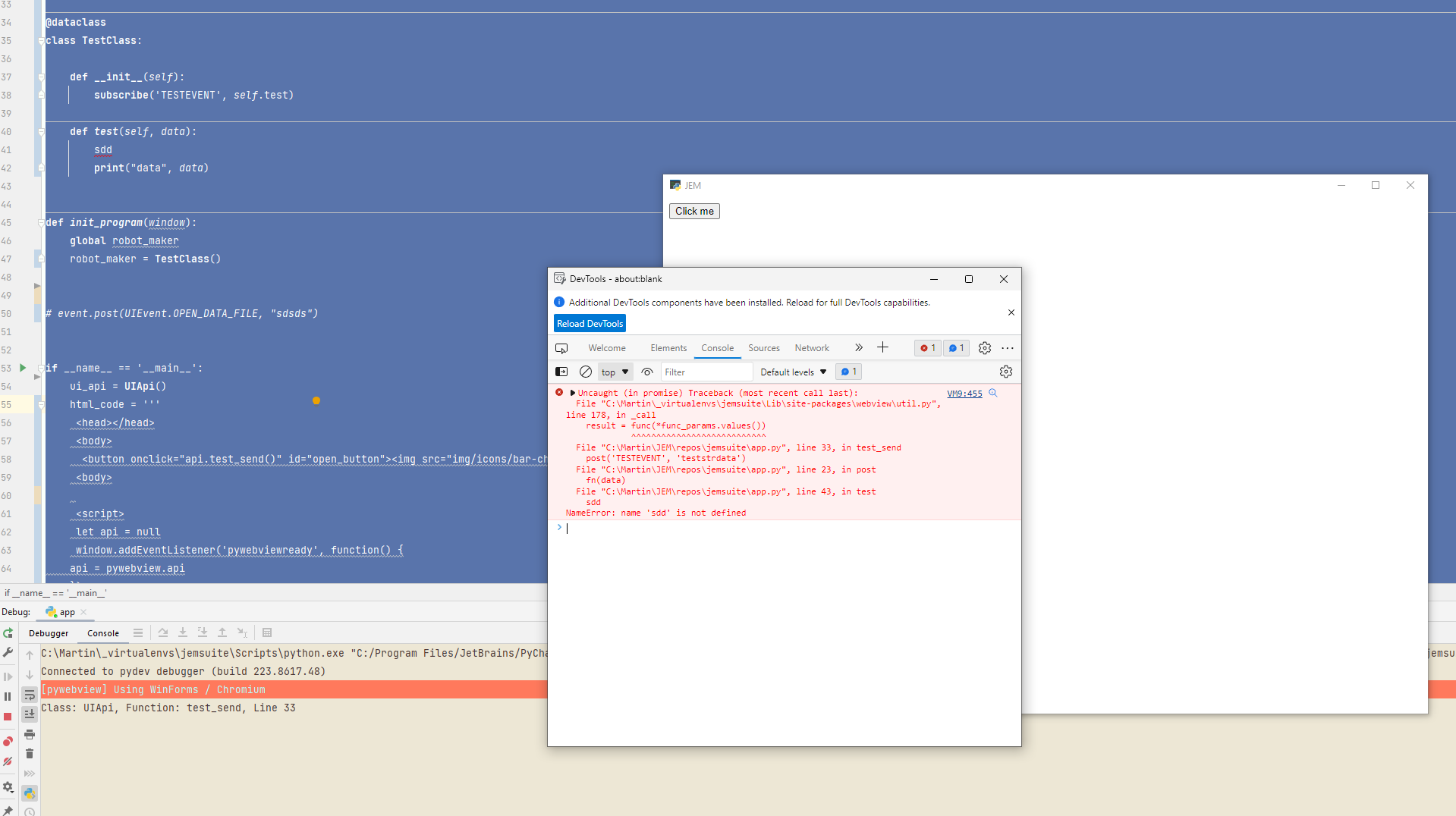Stop the debug session red square
The image size is (1456, 816).
click(x=8, y=717)
